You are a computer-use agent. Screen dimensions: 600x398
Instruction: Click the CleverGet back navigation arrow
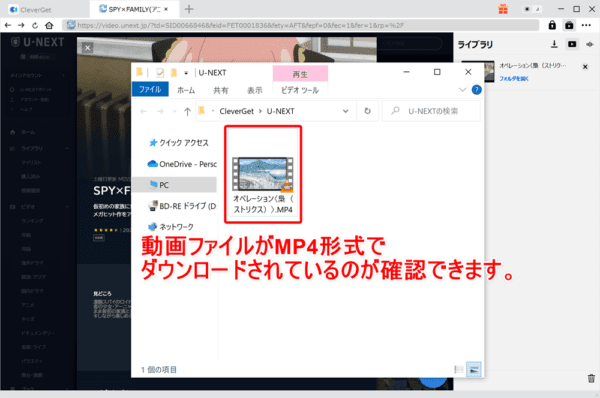[8, 25]
